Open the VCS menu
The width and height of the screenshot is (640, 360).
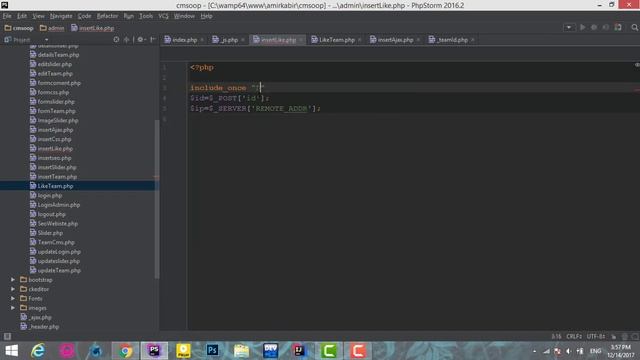point(163,16)
